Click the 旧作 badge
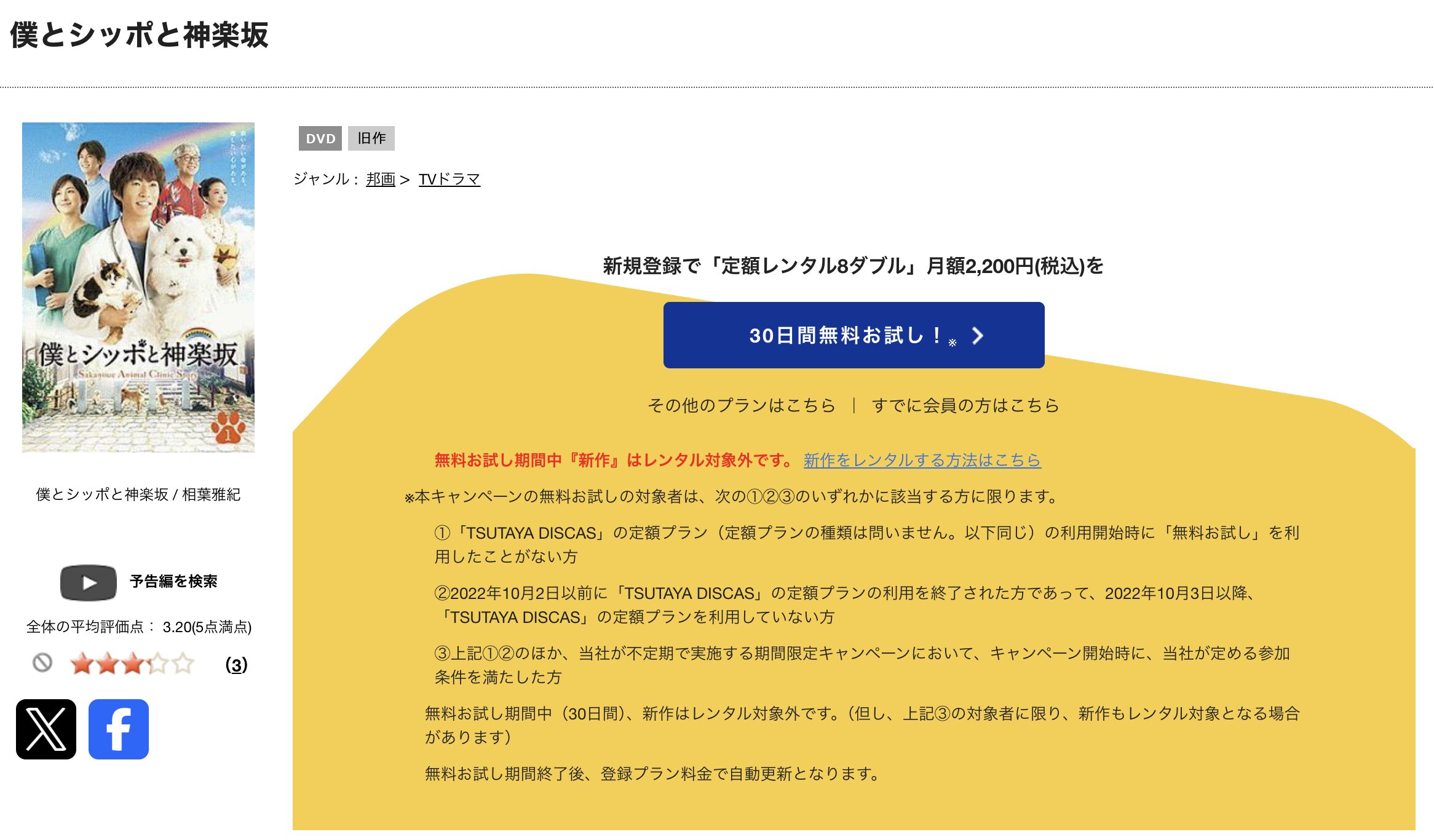This screenshot has width=1434, height=840. [371, 138]
